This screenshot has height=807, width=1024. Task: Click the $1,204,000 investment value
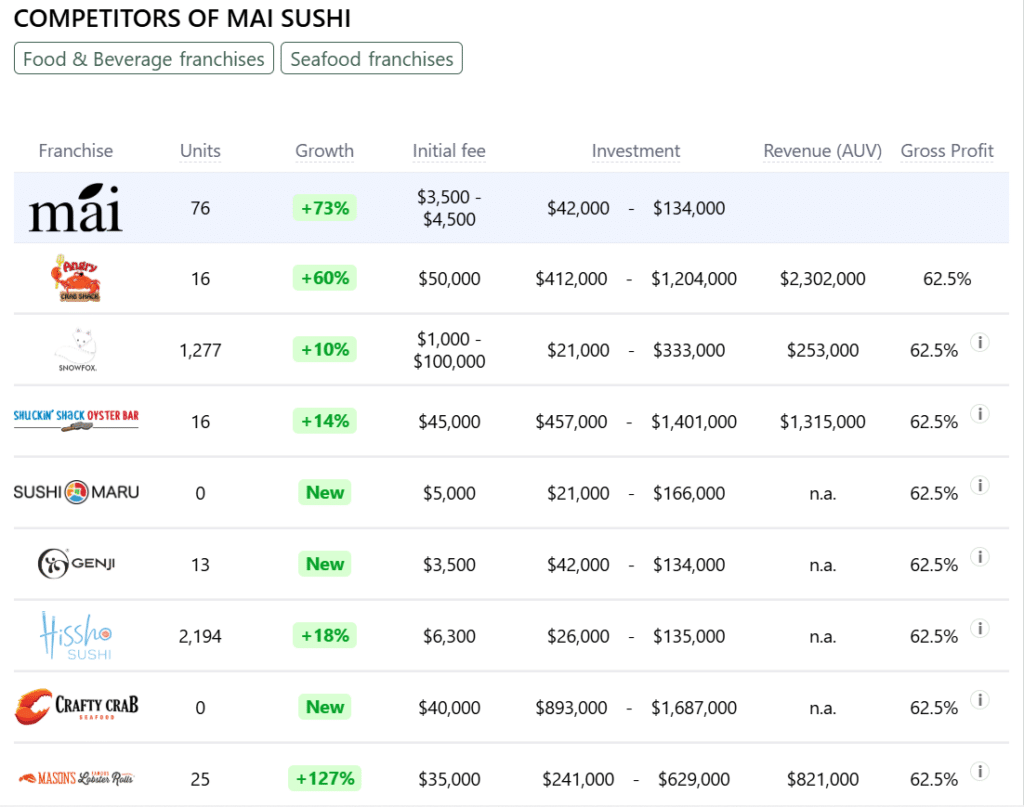(694, 279)
